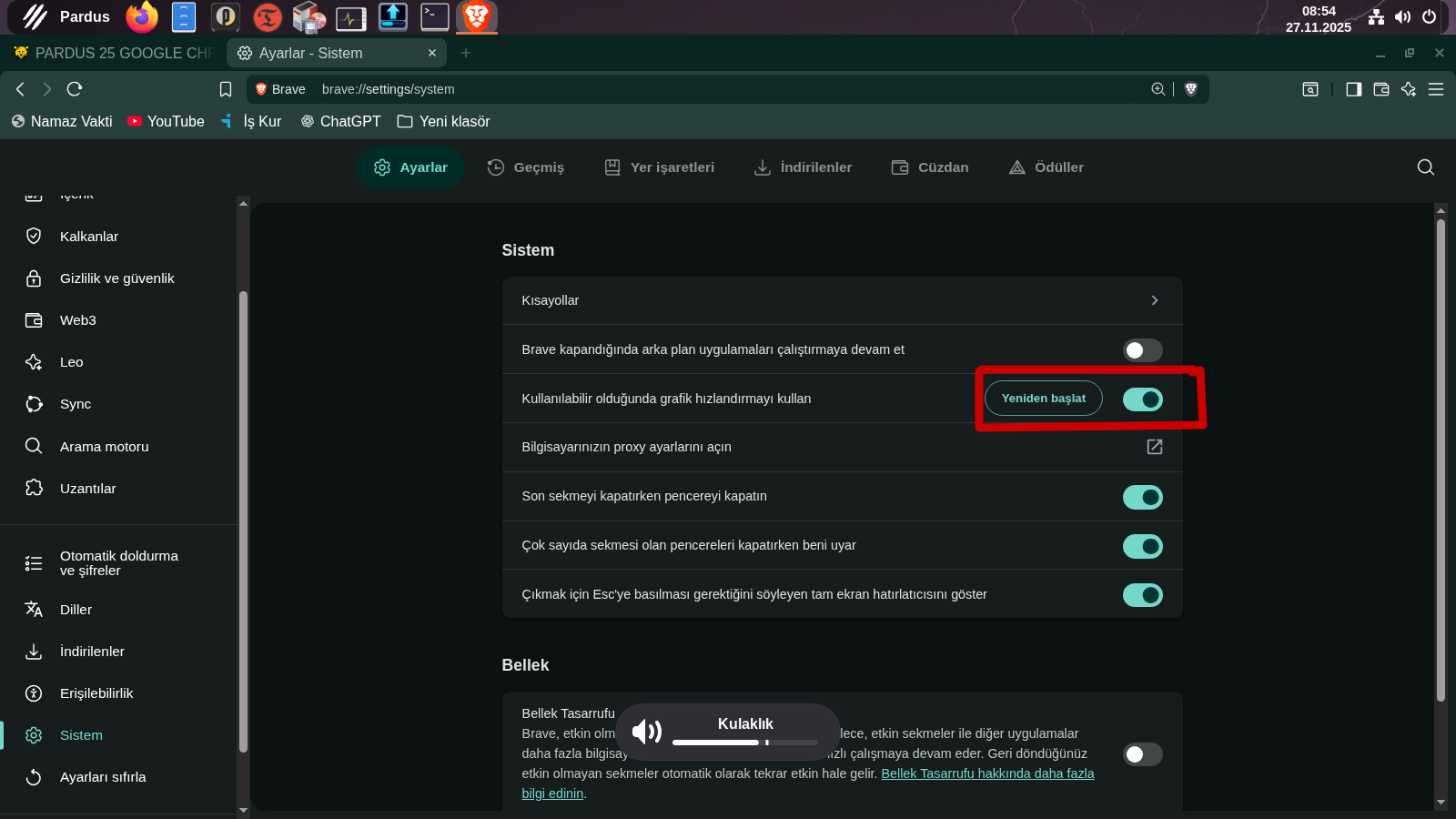
Task: Open the Yeni klasör bookmark folder
Action: pyautogui.click(x=444, y=122)
